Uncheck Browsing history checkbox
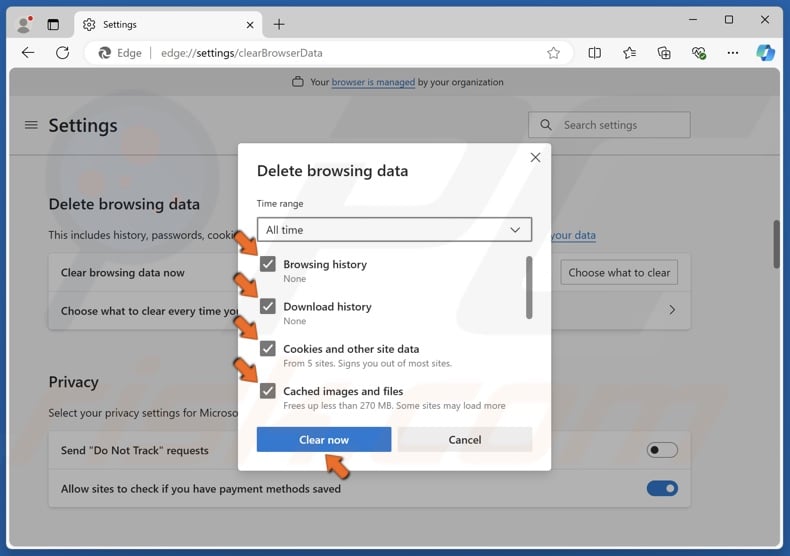790x556 pixels. (268, 264)
